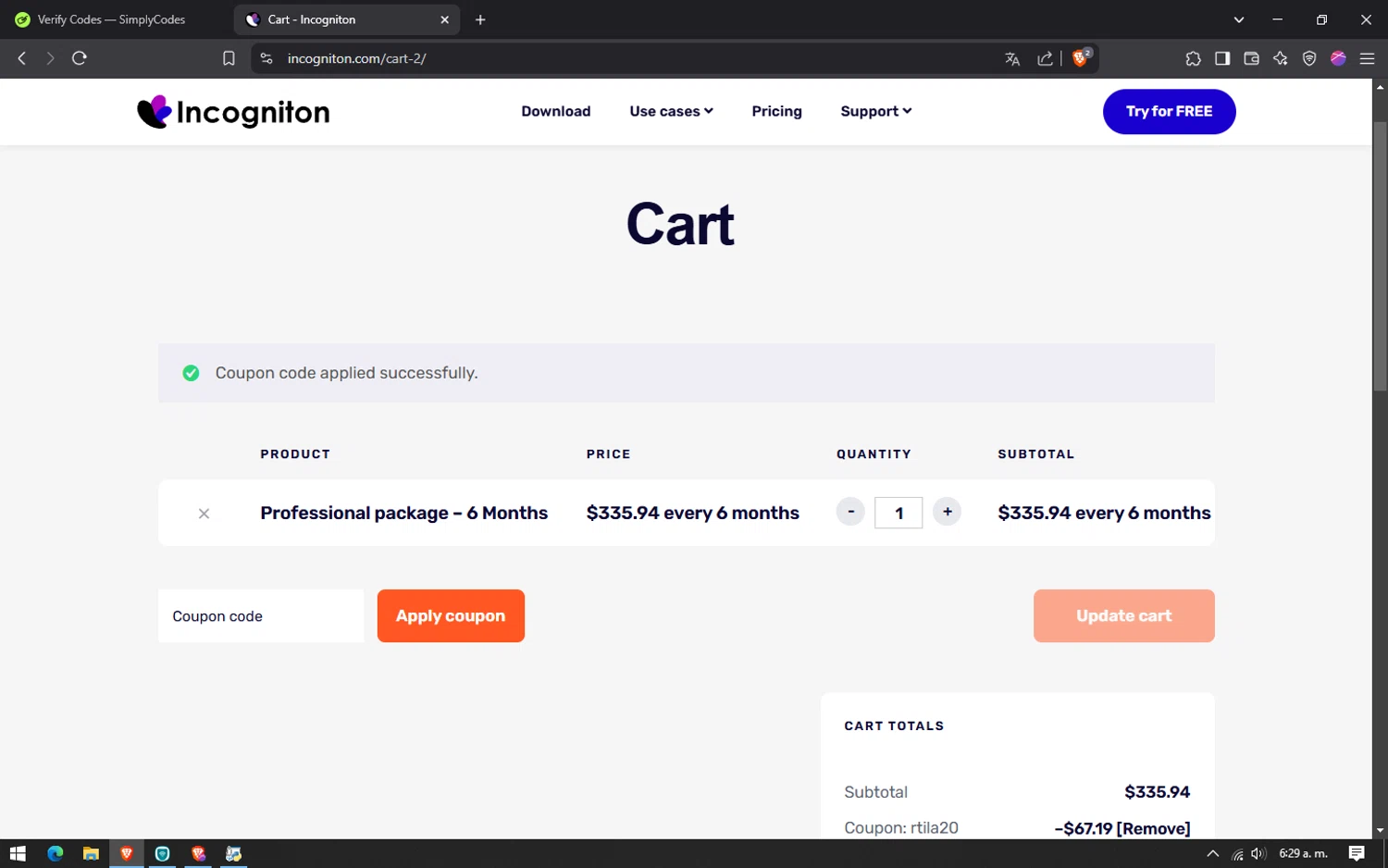Remove the rtila20 coupon

[x=1153, y=828]
